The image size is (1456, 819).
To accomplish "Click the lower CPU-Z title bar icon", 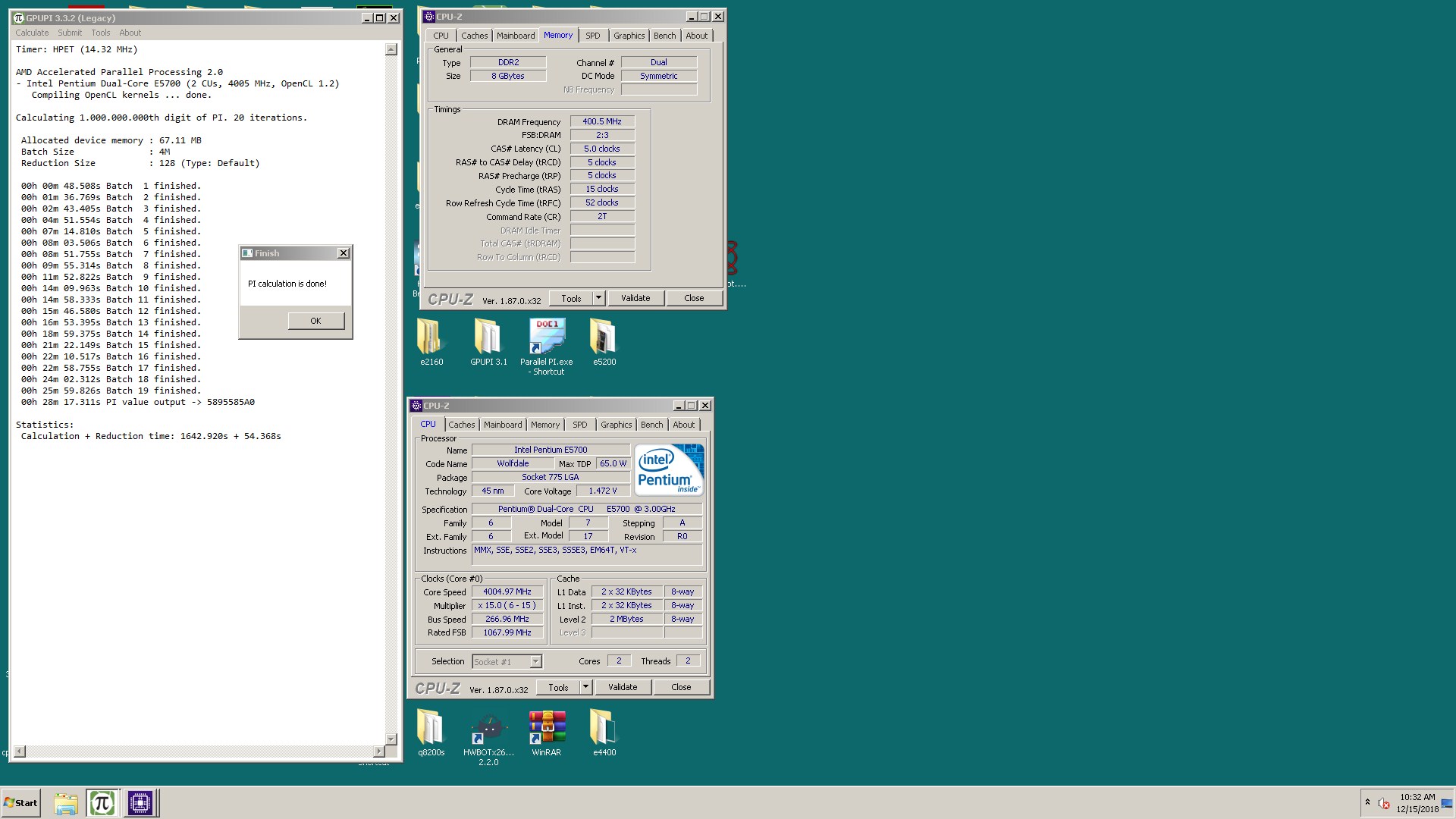I will coord(416,406).
